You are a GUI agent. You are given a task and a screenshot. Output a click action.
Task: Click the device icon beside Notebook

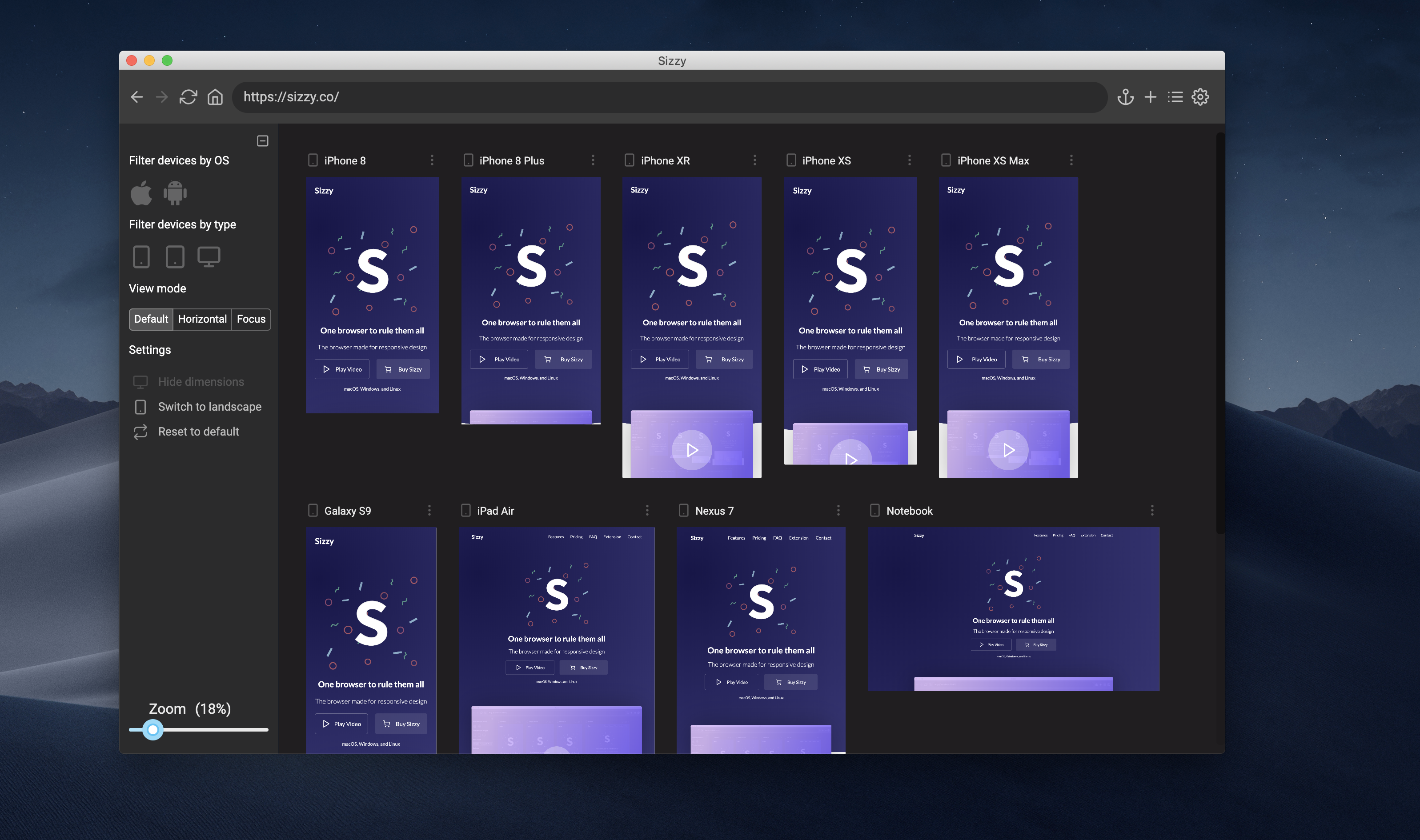875,511
